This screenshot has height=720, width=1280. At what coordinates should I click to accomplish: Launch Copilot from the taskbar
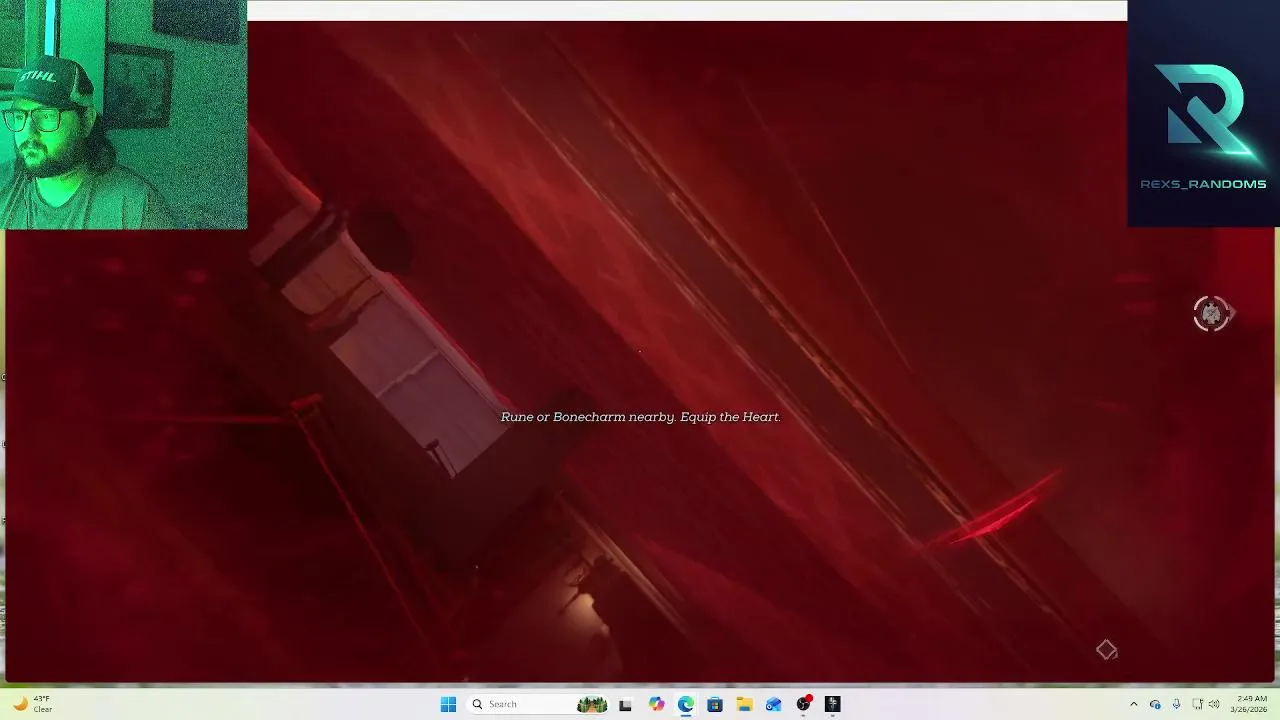click(x=656, y=704)
